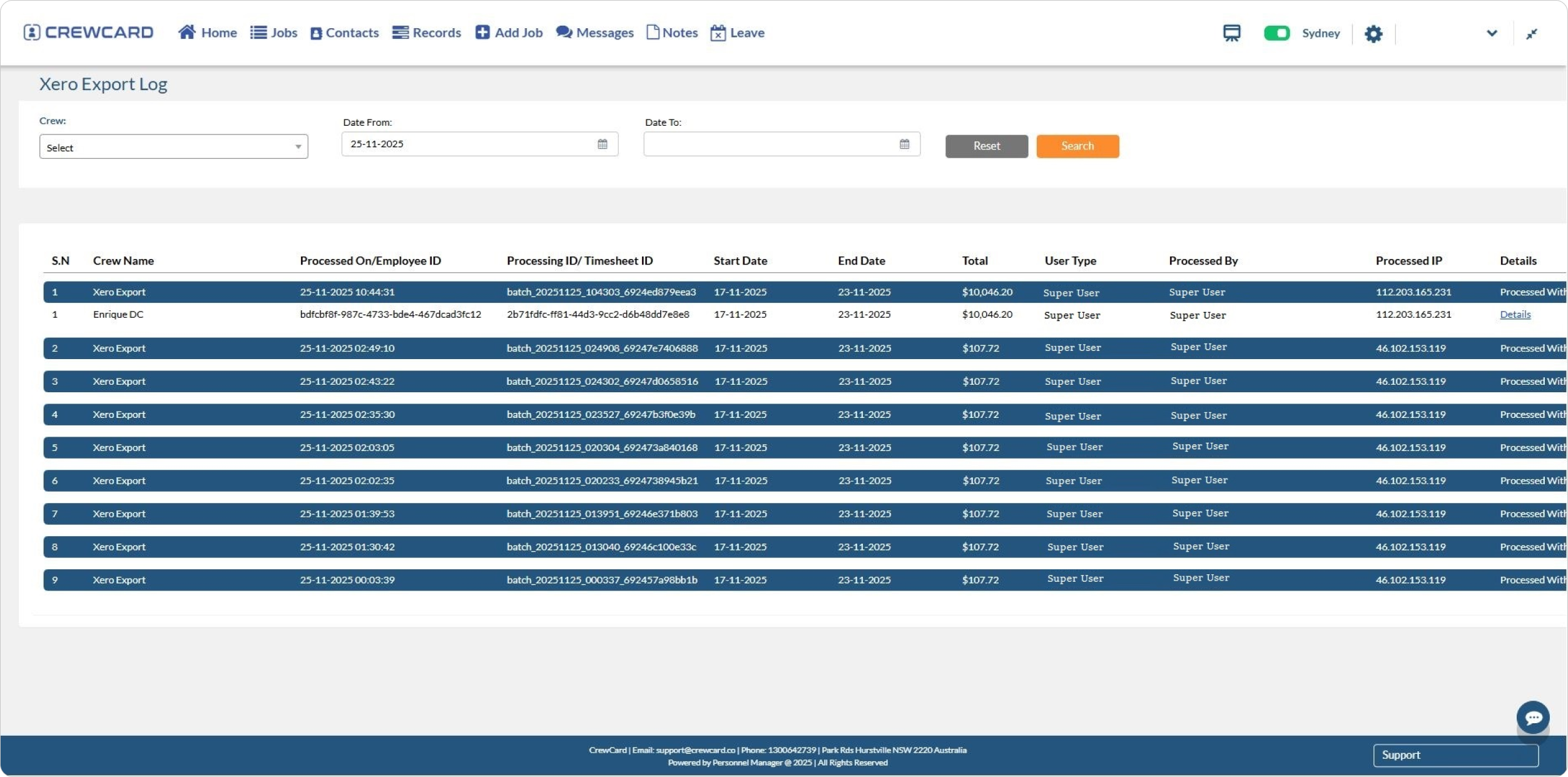Open the Records menu
The height and width of the screenshot is (777, 1568).
point(427,33)
